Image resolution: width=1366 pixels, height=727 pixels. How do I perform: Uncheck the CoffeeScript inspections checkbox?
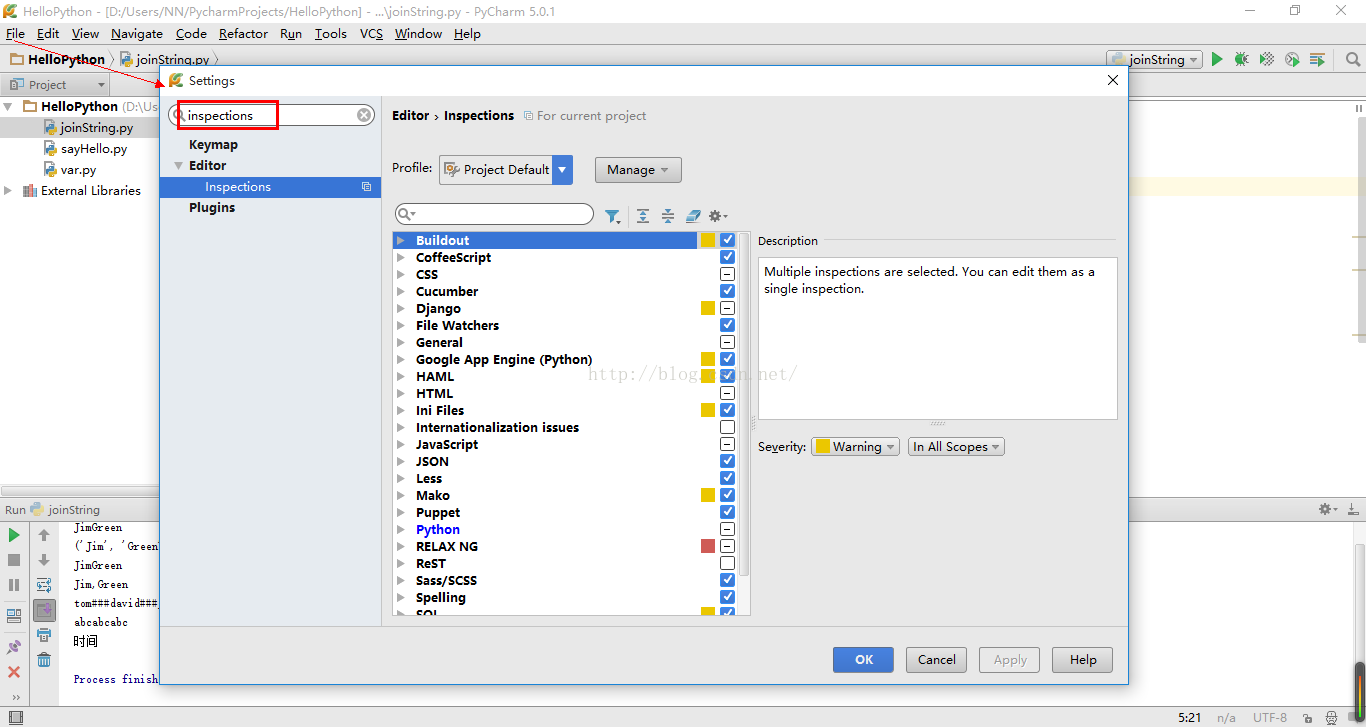coord(727,257)
